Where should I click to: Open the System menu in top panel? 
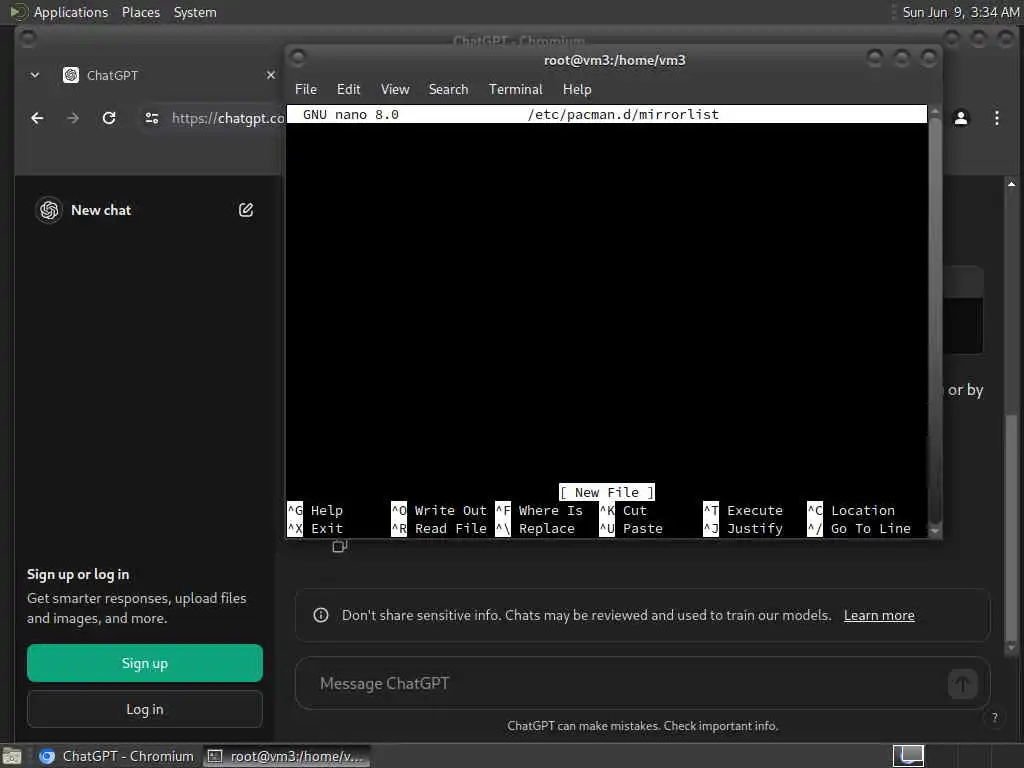click(195, 12)
